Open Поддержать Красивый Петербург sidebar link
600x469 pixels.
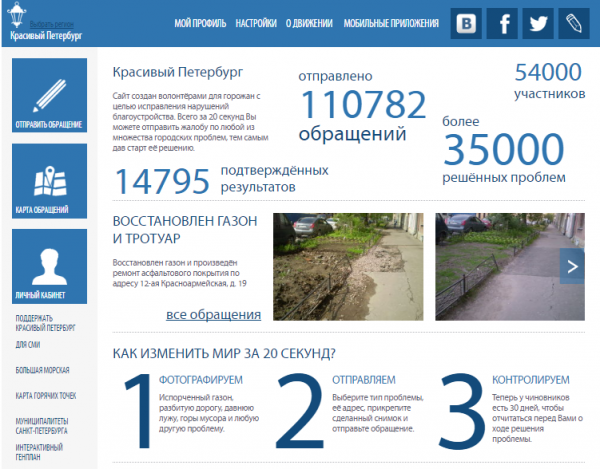45,323
